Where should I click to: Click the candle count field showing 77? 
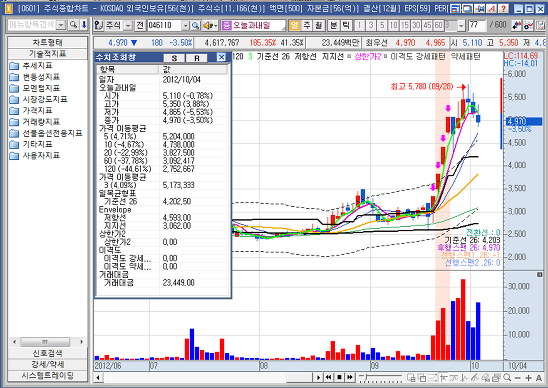[476, 25]
